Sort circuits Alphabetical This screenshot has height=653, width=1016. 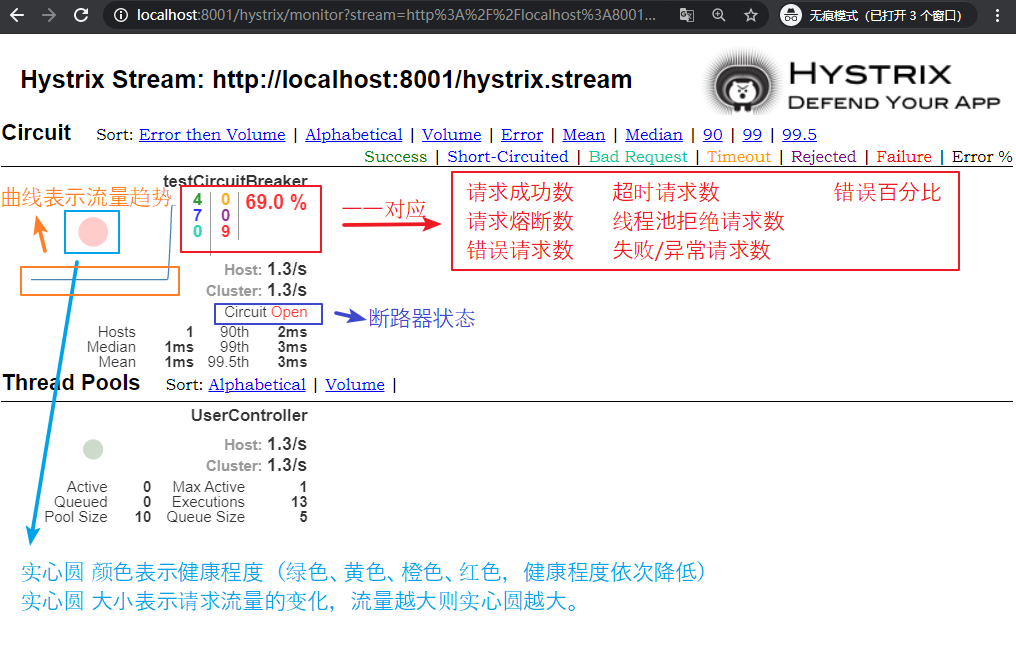tap(354, 135)
